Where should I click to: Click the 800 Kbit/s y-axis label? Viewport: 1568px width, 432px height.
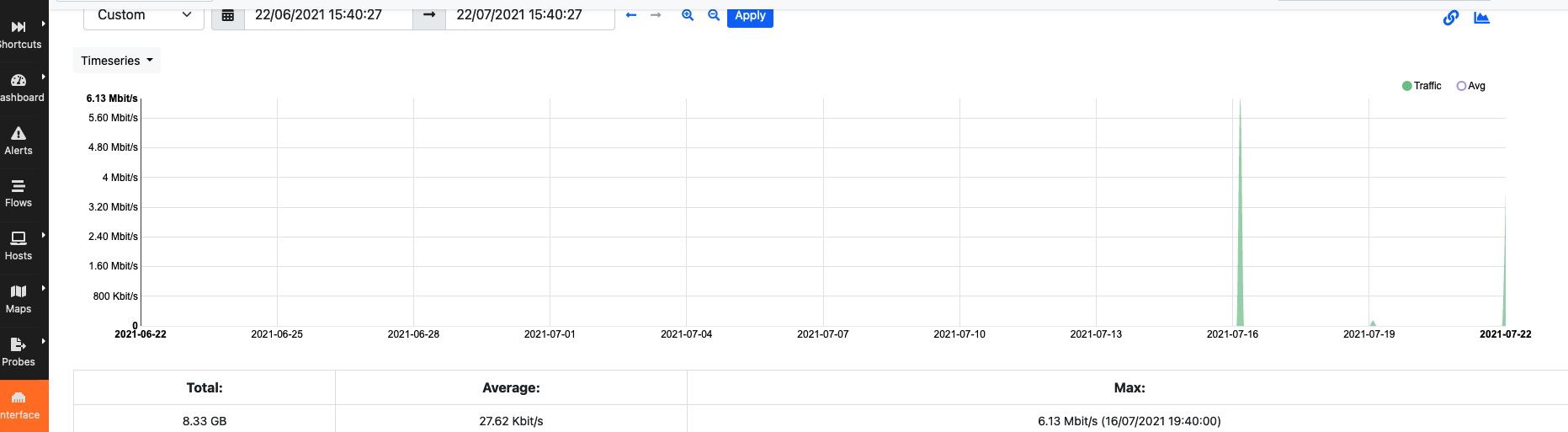coord(115,296)
